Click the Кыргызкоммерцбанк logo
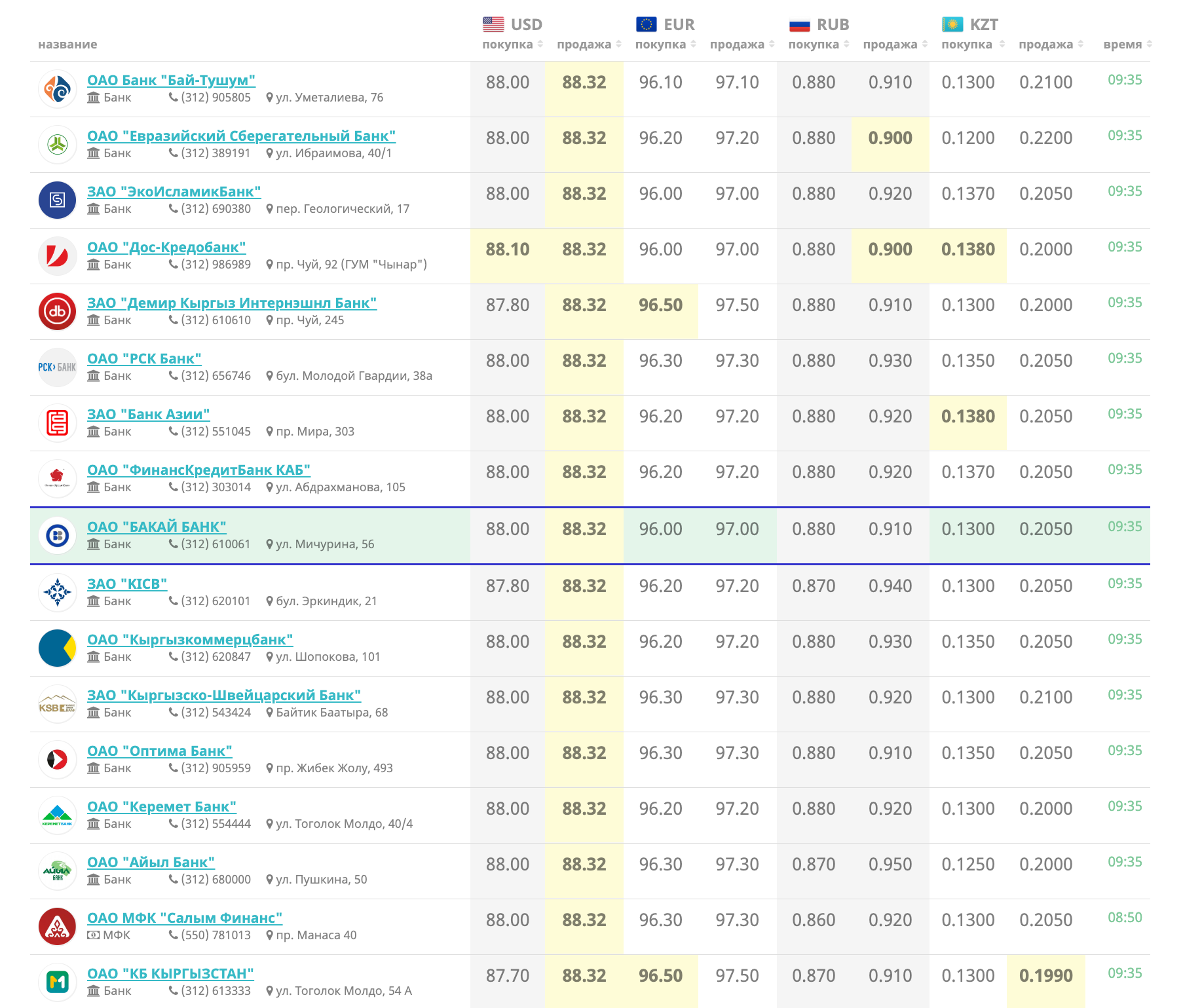This screenshot has height=1008, width=1183. (x=58, y=648)
